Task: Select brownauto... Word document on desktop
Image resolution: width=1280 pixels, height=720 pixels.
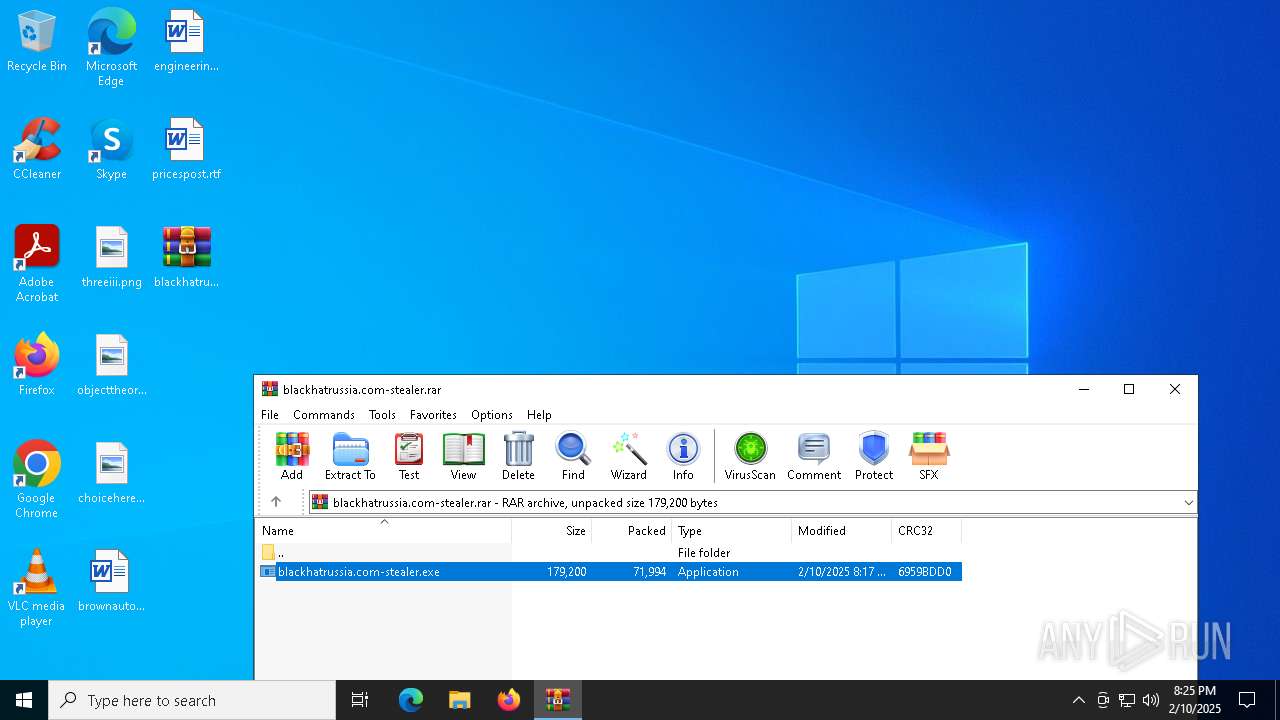Action: [x=112, y=582]
